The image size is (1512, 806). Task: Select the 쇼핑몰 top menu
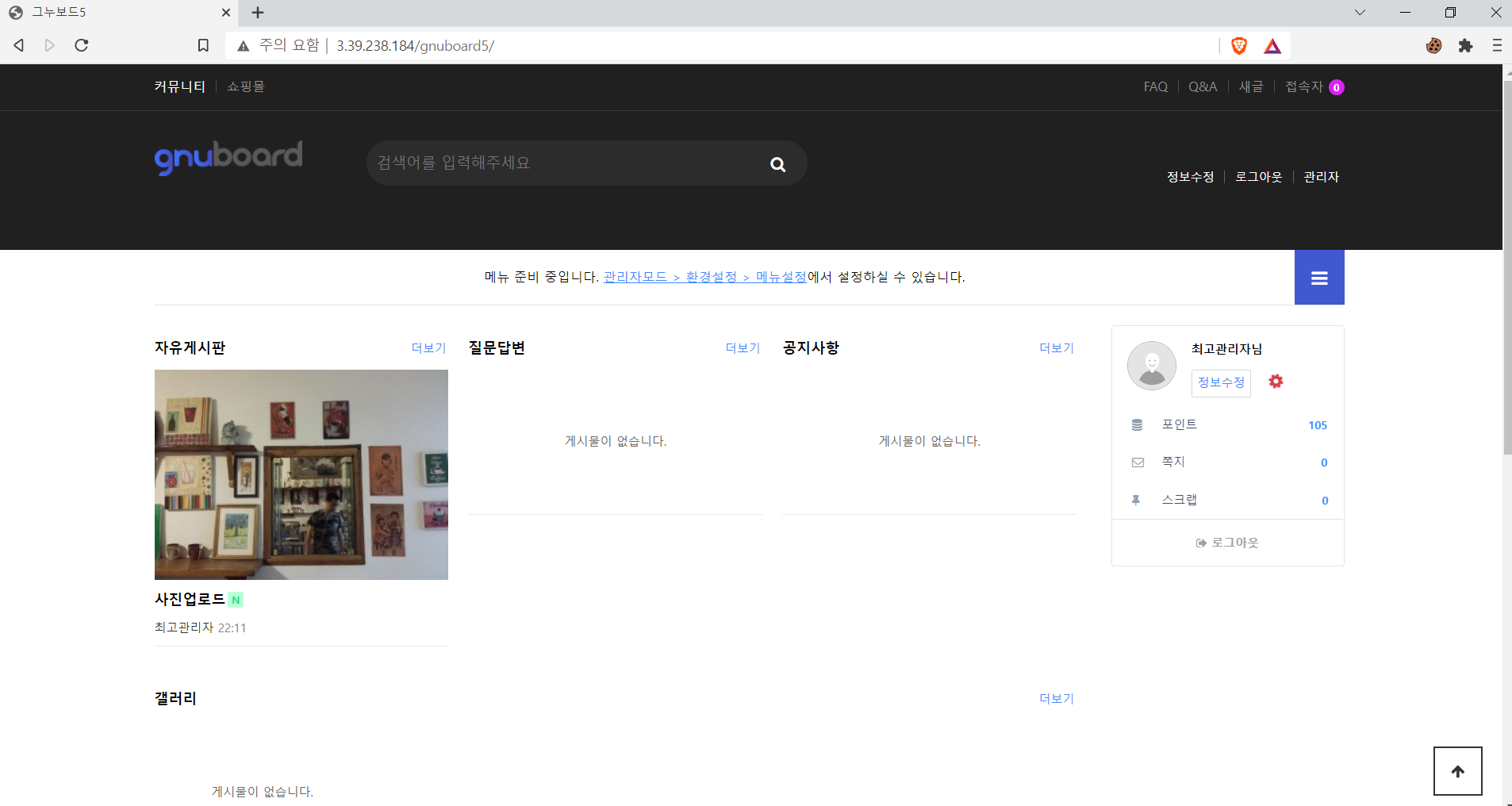(x=246, y=86)
